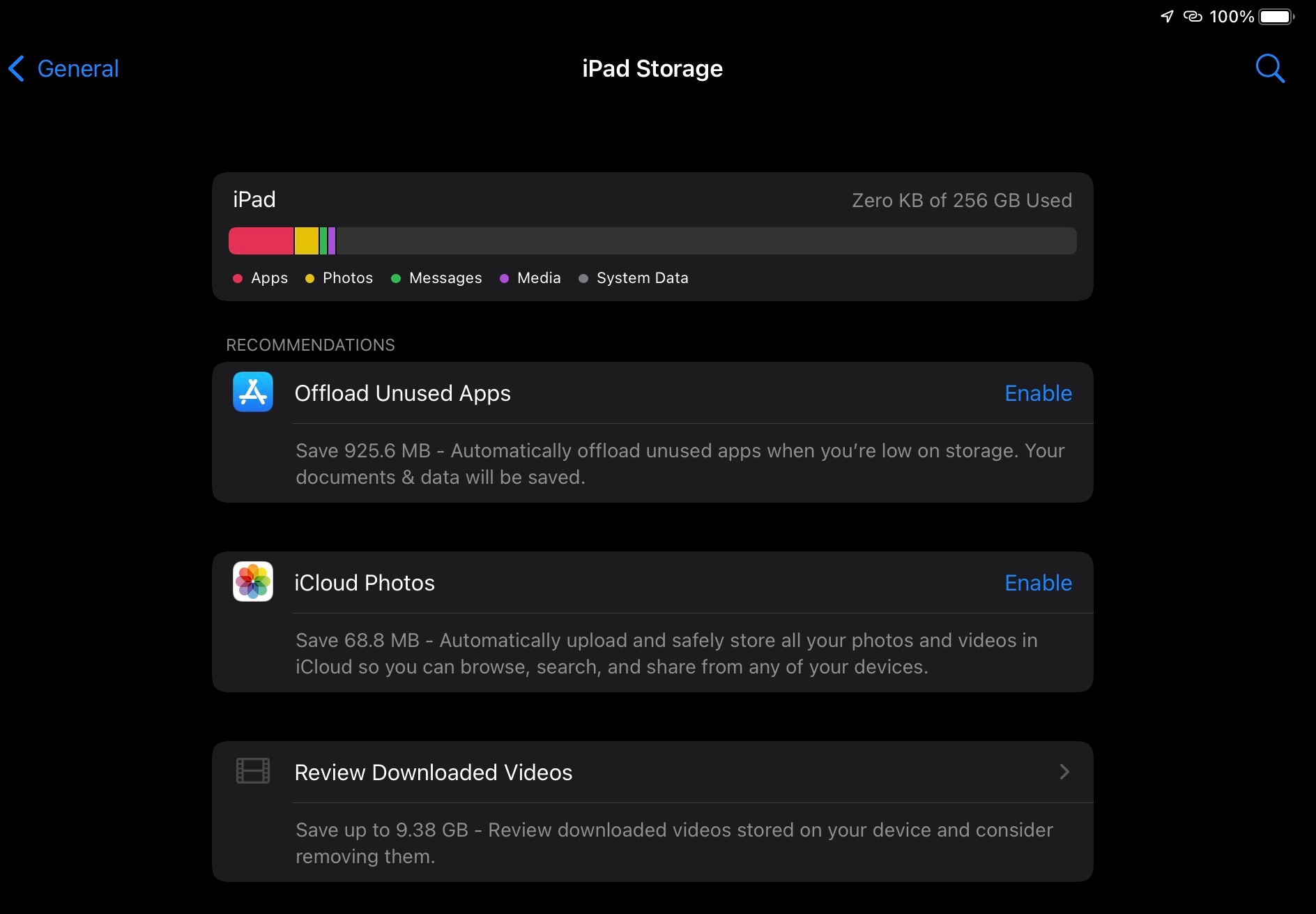Expand Review Downloaded Videos chevron
Viewport: 1316px width, 914px height.
tap(1064, 772)
